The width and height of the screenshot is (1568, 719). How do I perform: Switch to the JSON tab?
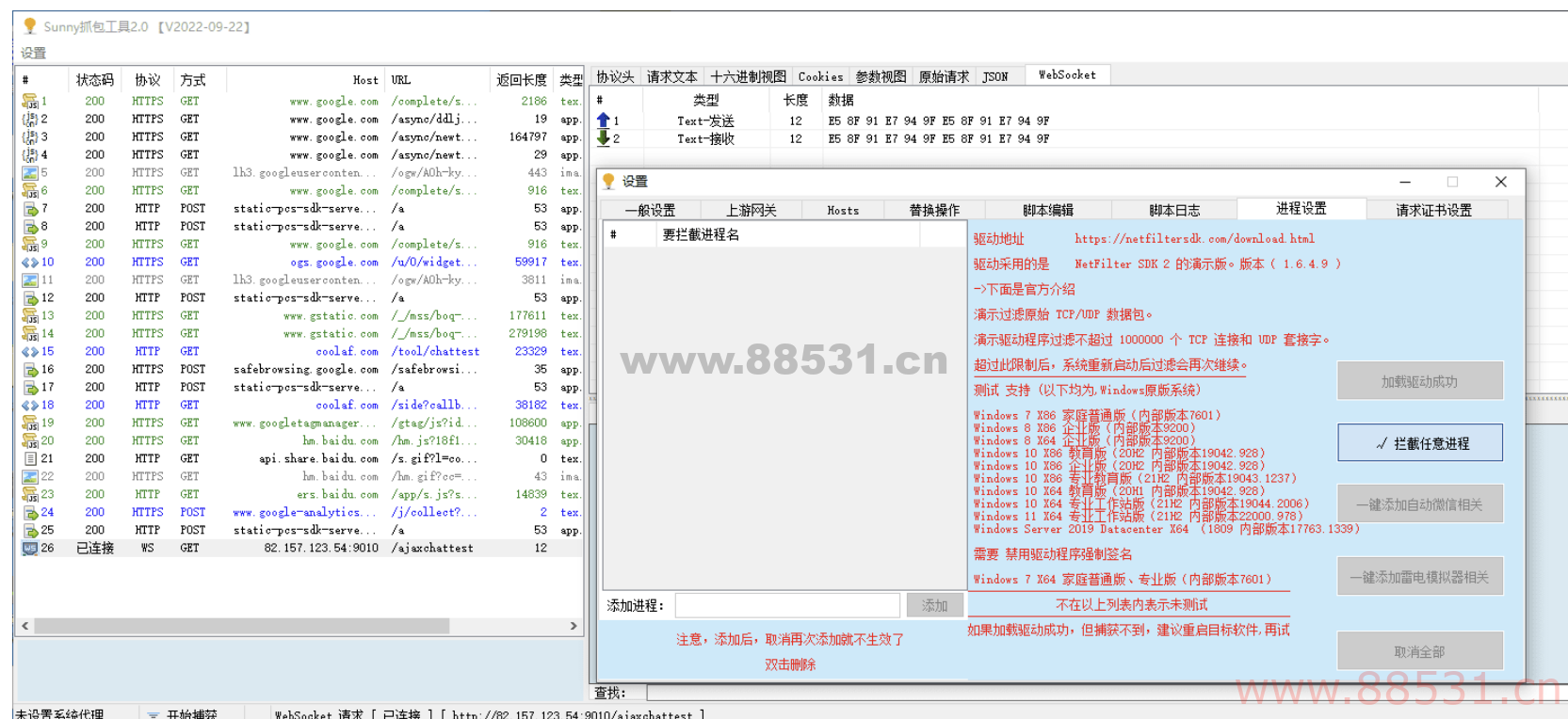click(x=995, y=76)
